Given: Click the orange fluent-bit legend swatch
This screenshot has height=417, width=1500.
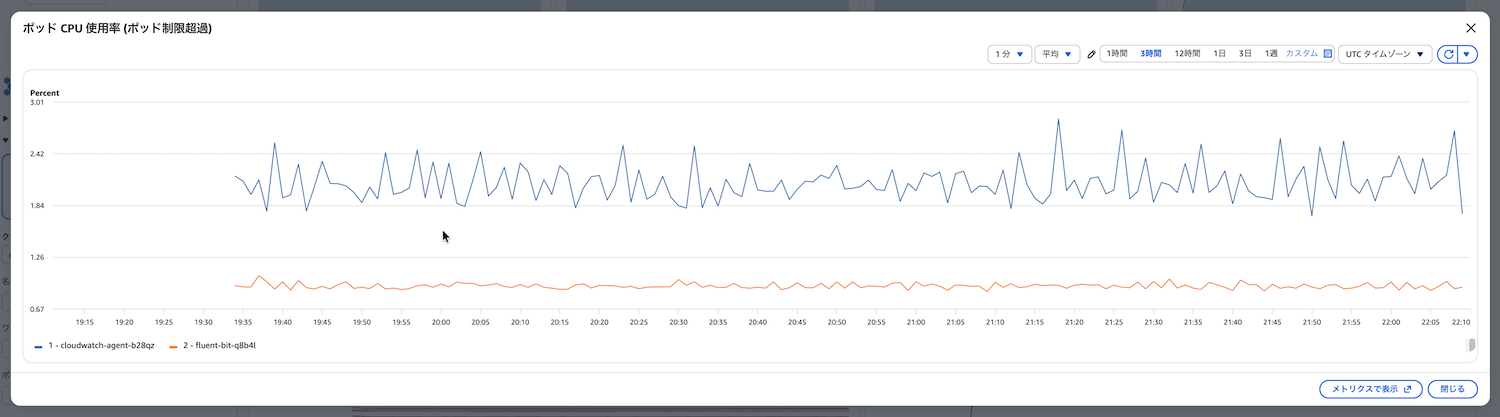Looking at the screenshot, I should 173,346.
